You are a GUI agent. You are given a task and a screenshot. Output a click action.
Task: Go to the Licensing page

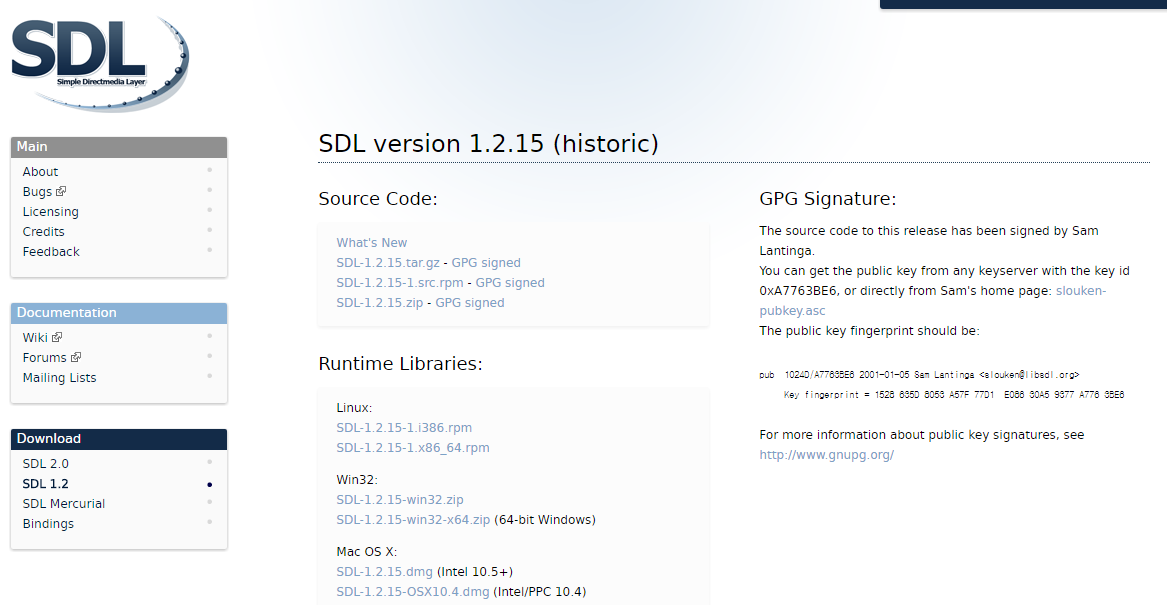pos(51,212)
